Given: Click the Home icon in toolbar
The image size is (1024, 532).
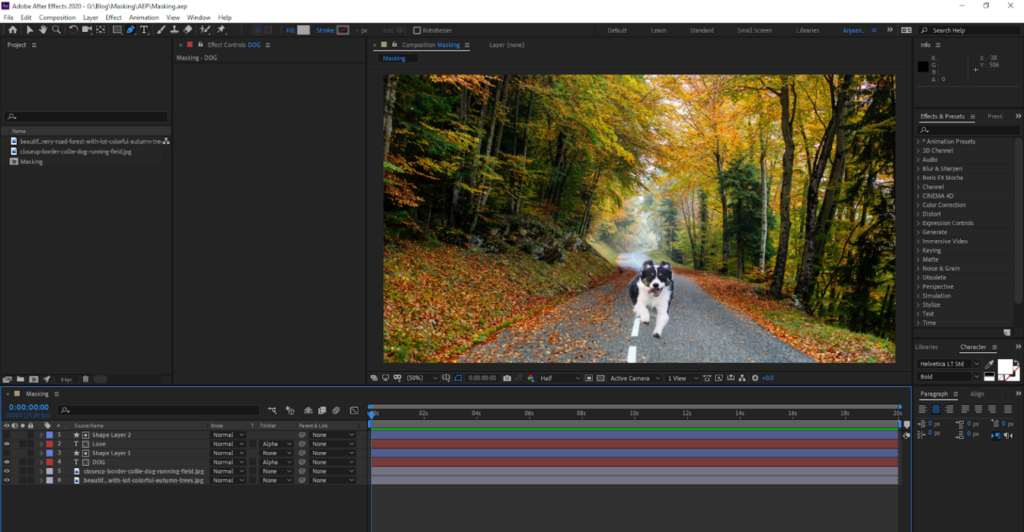Looking at the screenshot, I should coord(12,30).
